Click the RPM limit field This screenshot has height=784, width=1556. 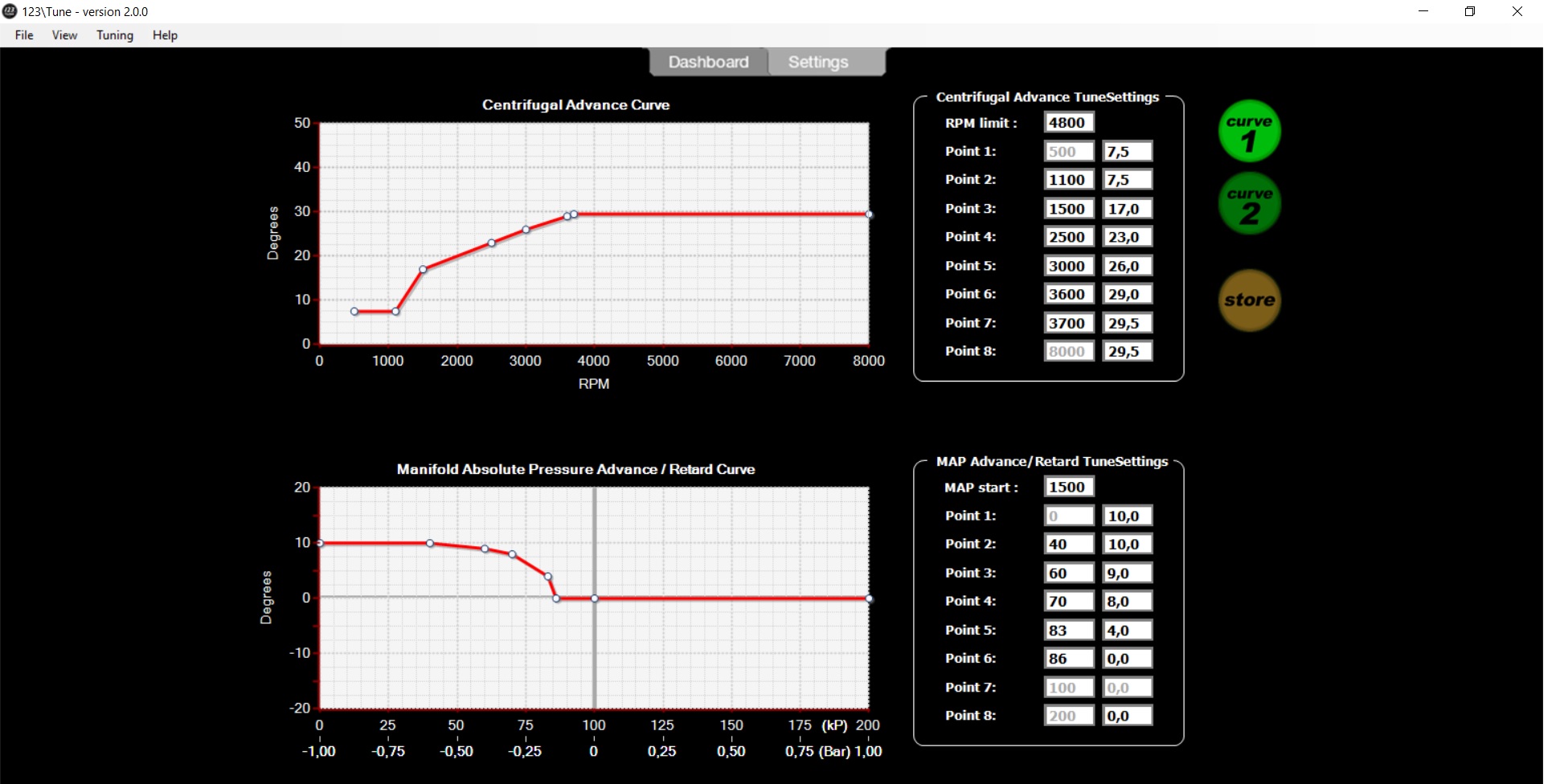coord(1068,123)
